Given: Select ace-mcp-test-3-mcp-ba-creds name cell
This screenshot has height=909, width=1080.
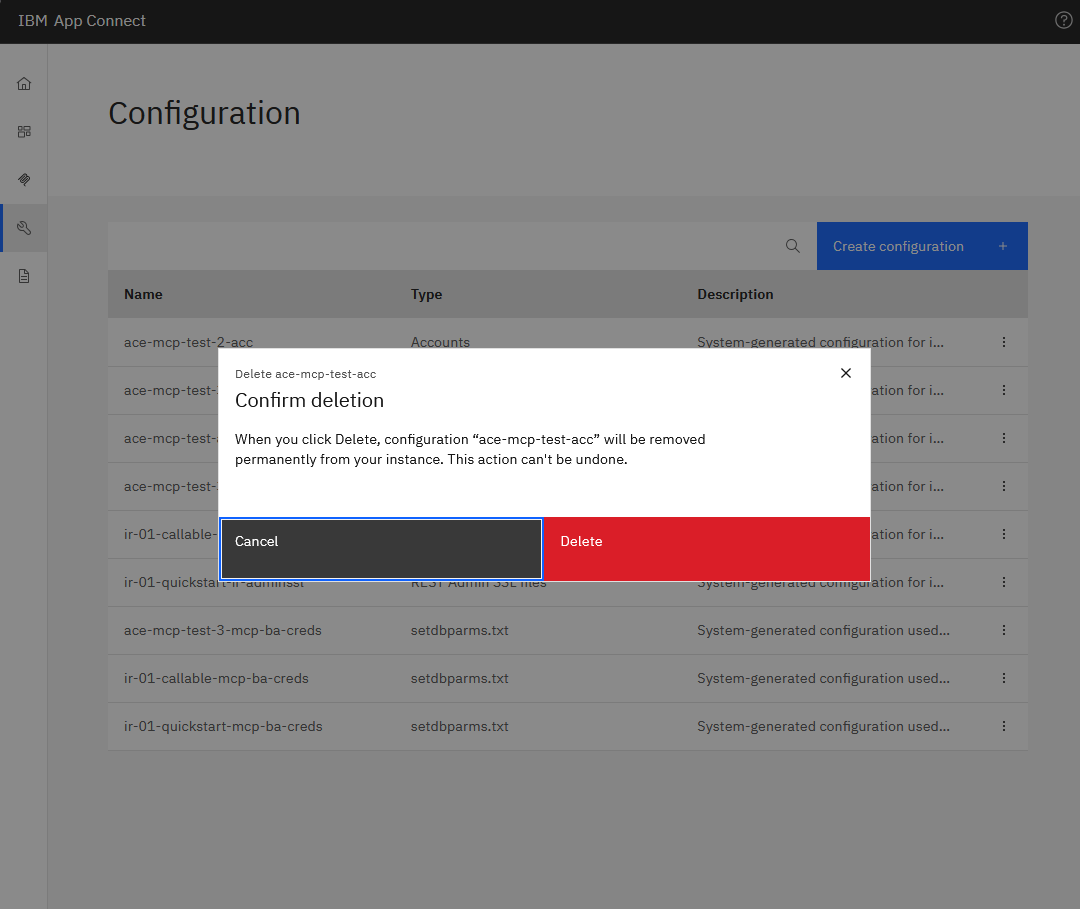Looking at the screenshot, I should 222,630.
